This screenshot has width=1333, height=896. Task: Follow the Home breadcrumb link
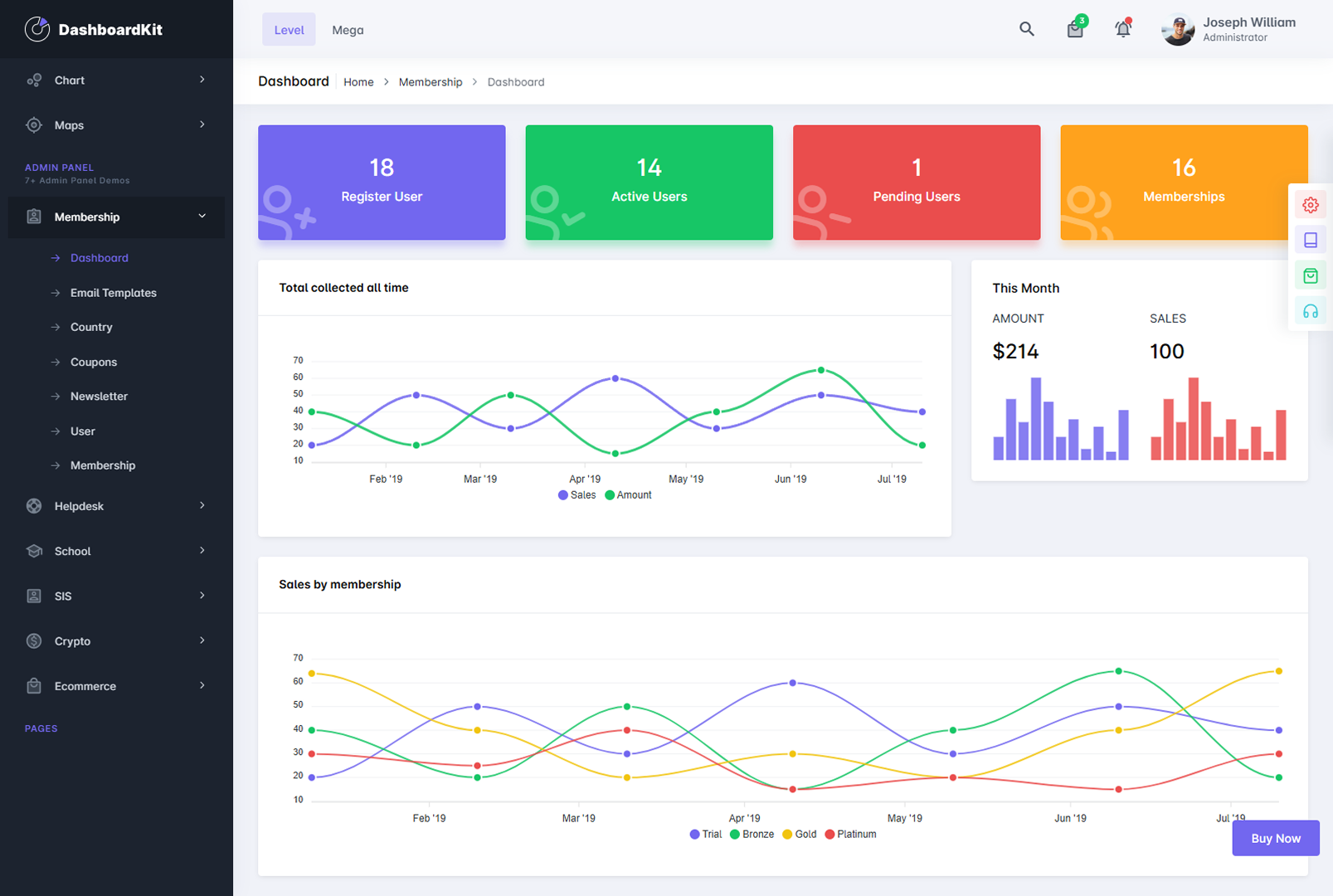coord(358,82)
